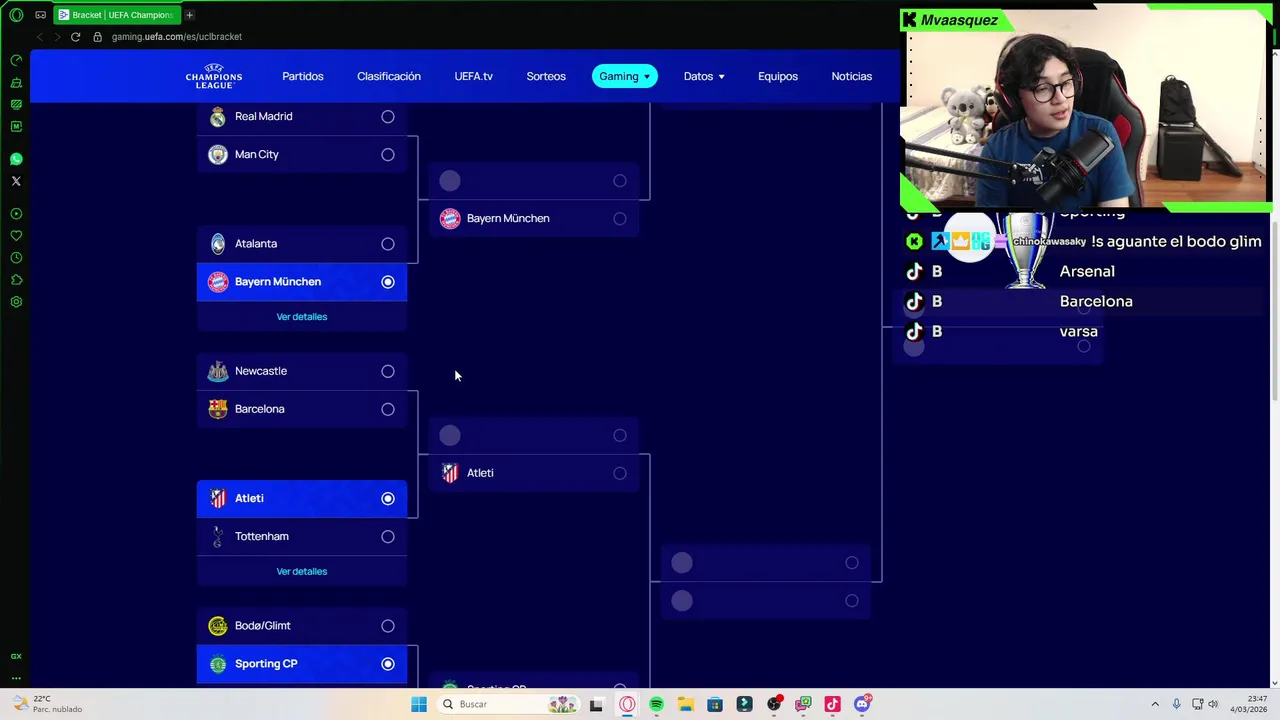
Task: Click the Bayern München highlighted team row
Action: 302,282
